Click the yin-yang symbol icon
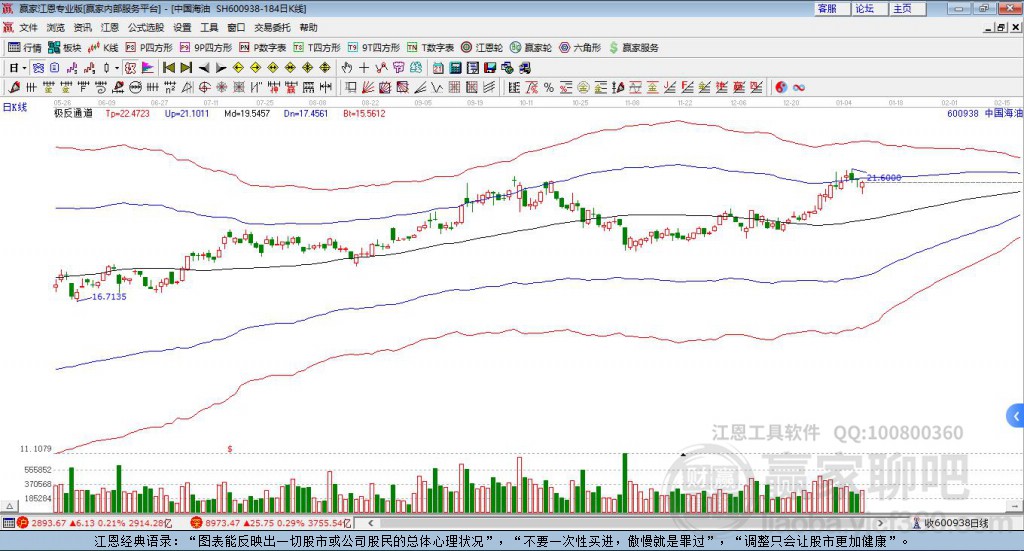Viewport: 1024px width, 551px height. coord(781,87)
